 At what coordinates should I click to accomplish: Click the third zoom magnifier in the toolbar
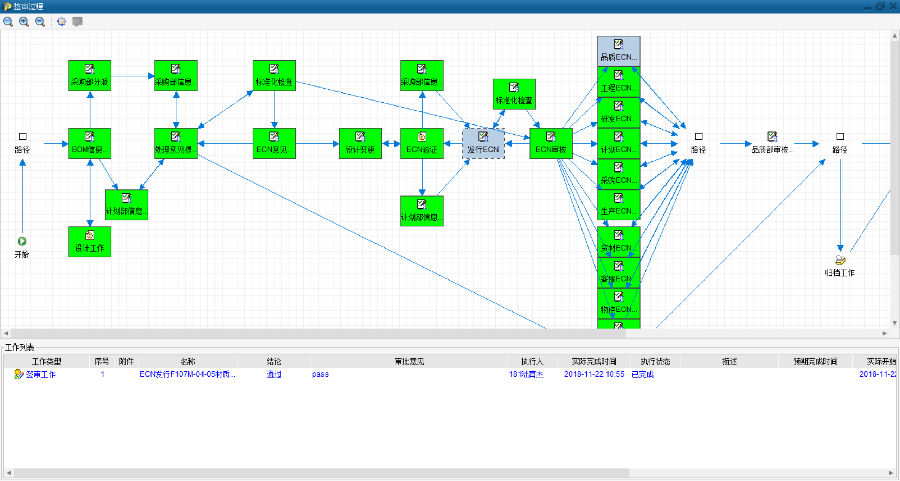[x=40, y=21]
